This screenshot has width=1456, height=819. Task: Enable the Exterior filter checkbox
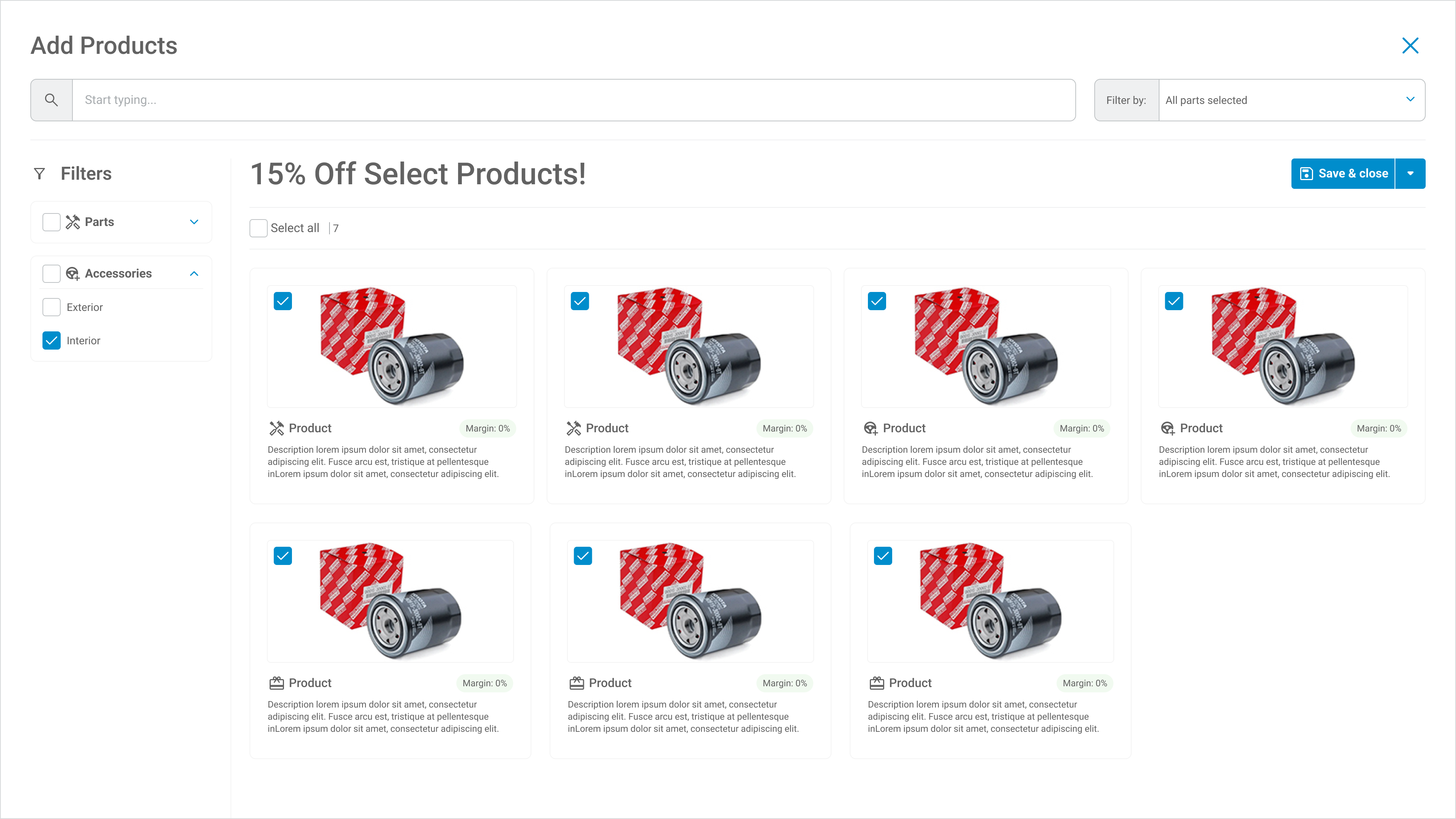52,307
